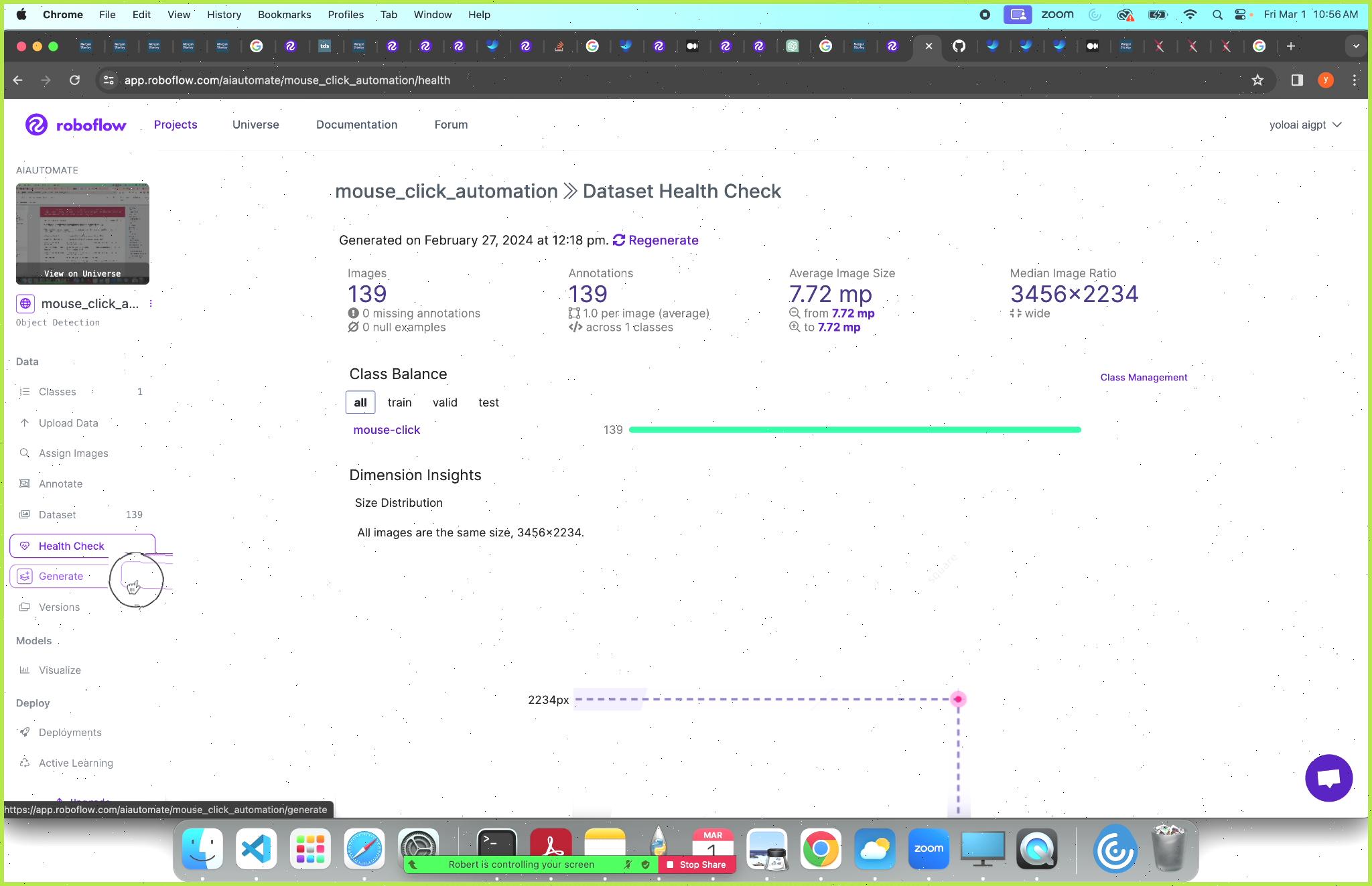Switch to the test class balance tab

(488, 402)
